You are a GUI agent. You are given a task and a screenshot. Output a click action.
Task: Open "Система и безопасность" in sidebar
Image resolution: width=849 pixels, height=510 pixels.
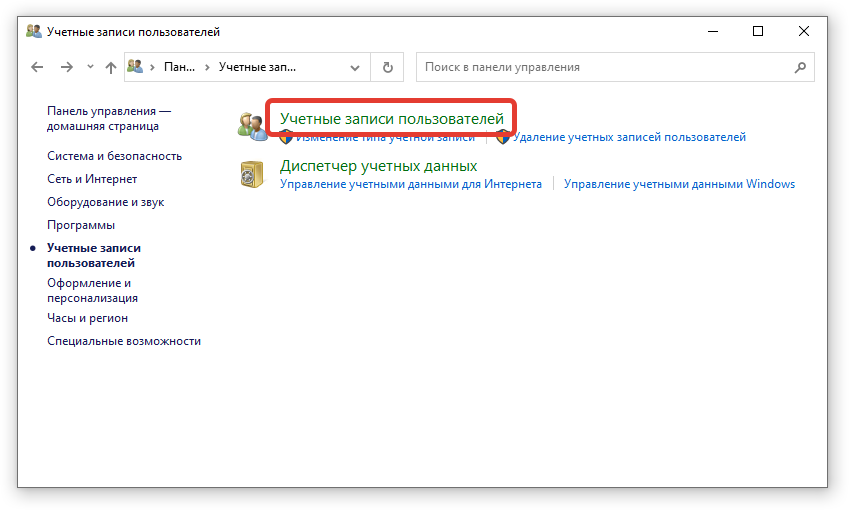[114, 156]
